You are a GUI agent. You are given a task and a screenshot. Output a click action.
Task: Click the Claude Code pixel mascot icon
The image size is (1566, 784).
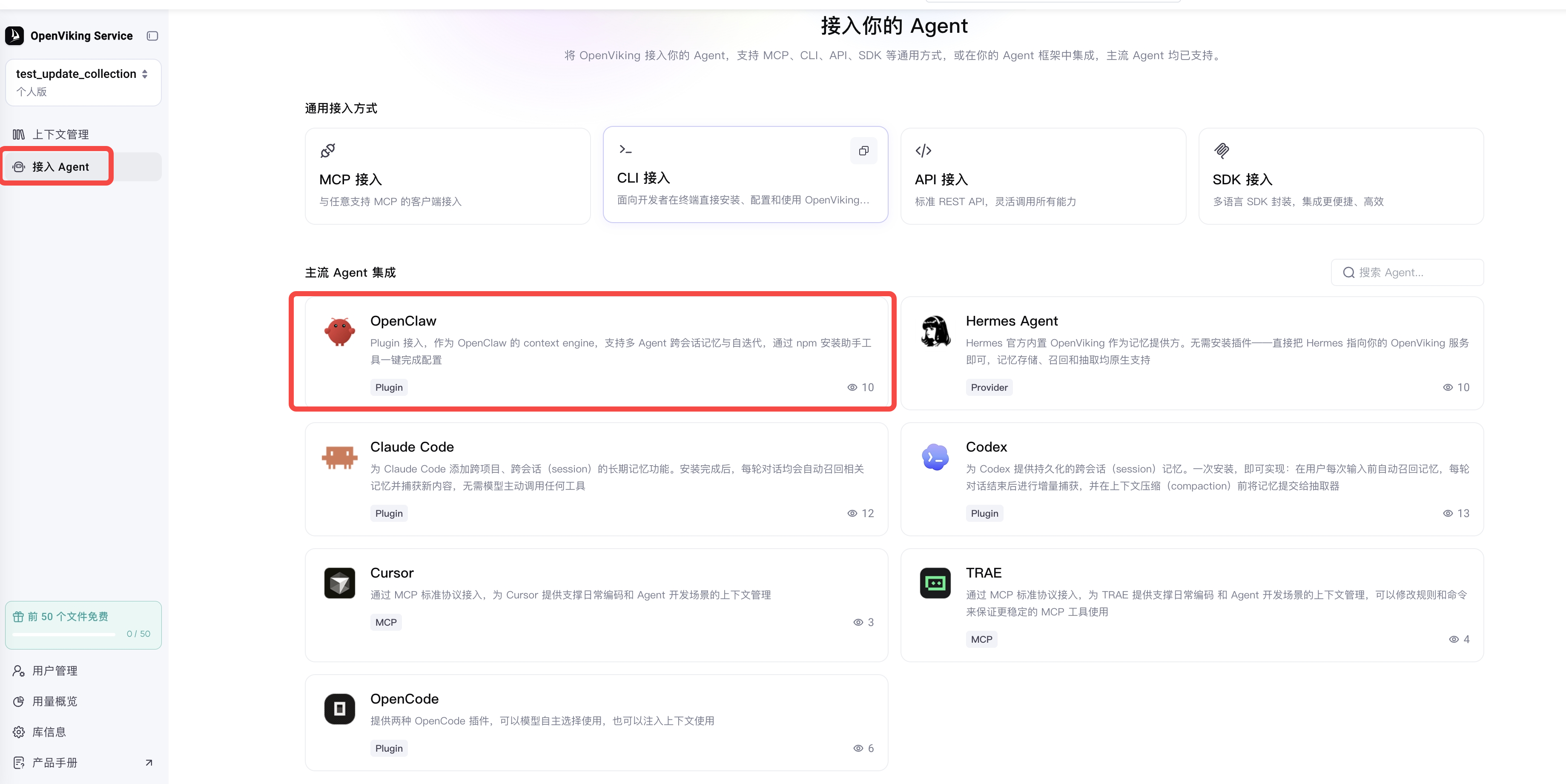(x=340, y=458)
